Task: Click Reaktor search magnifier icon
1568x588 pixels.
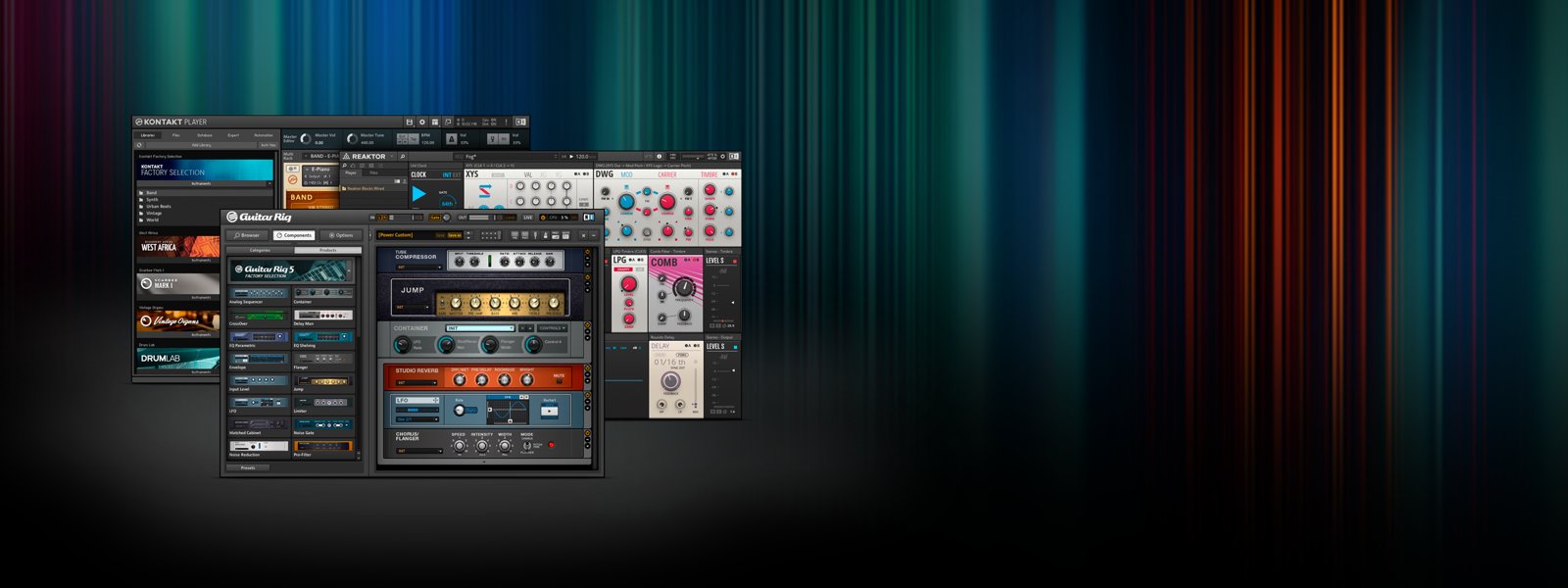Action: [x=403, y=156]
